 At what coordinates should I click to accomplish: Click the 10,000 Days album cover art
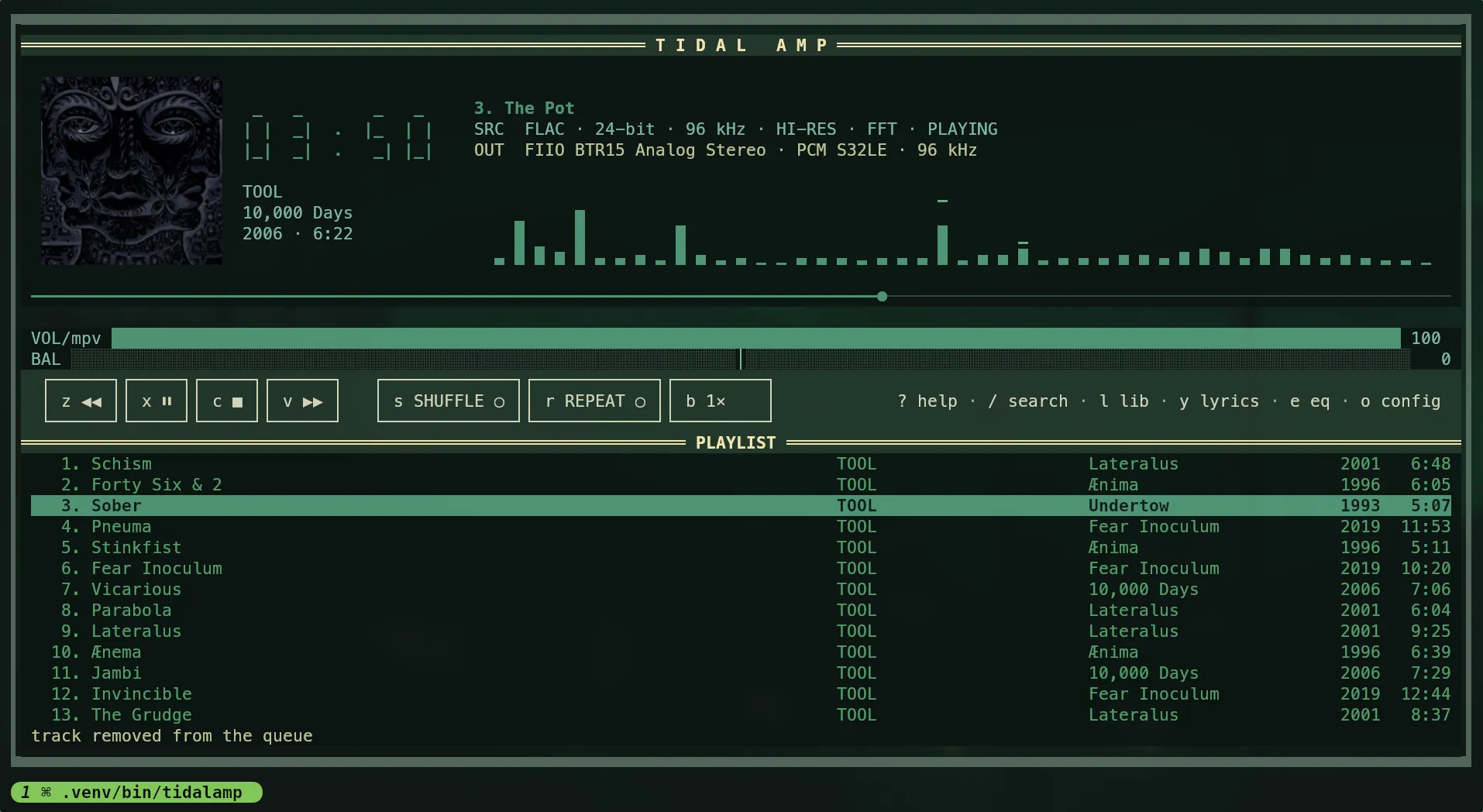click(x=132, y=170)
